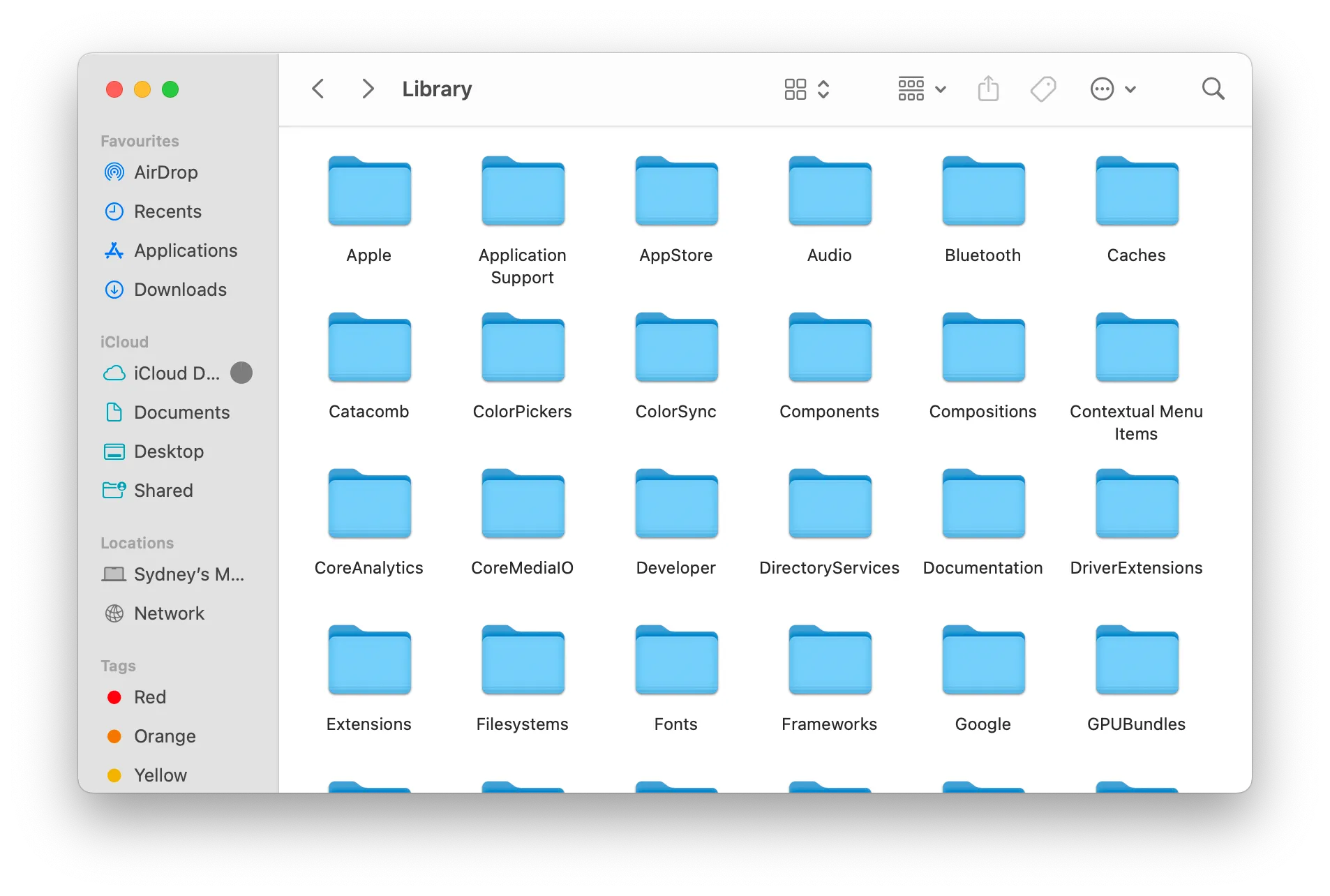The width and height of the screenshot is (1330, 896).
Task: Navigate back with the left arrow
Action: pyautogui.click(x=318, y=89)
